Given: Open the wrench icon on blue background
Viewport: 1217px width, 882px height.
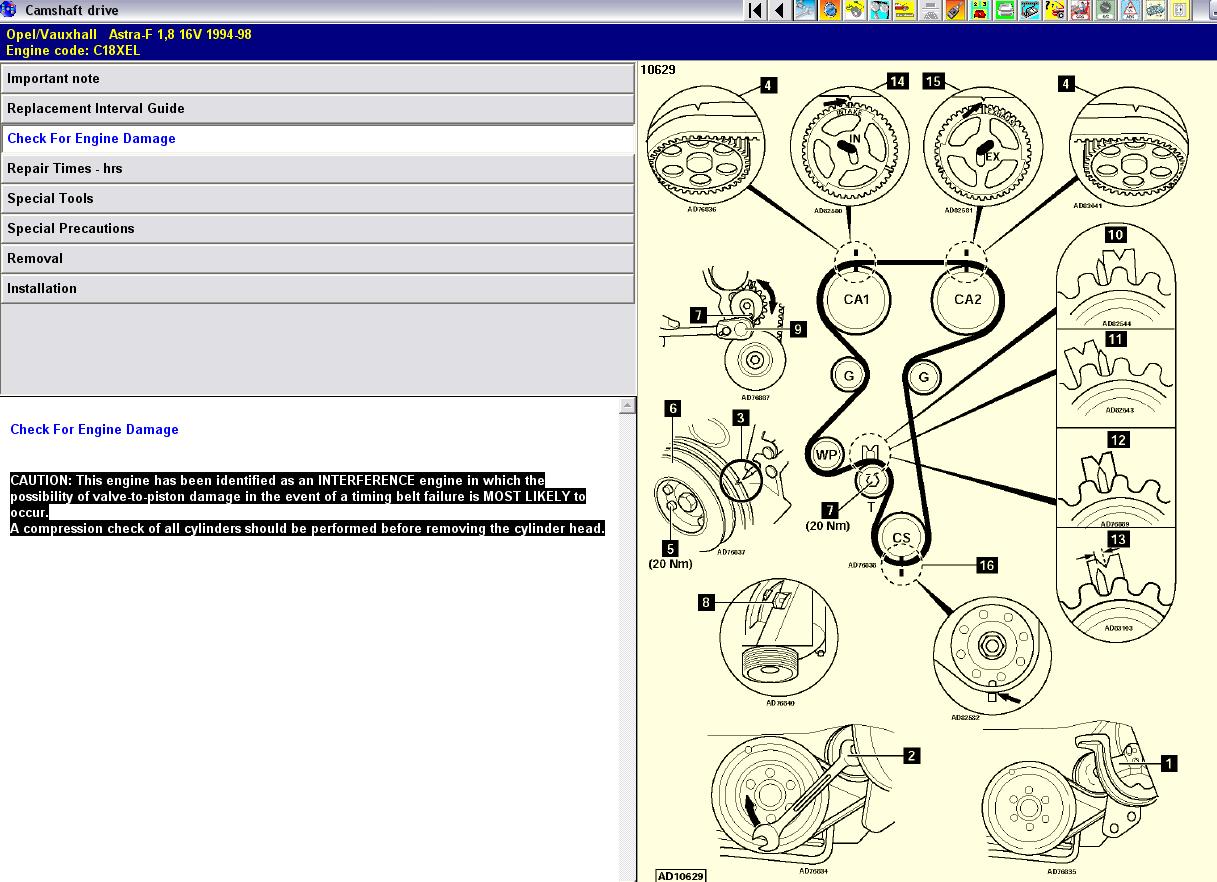Looking at the screenshot, I should pos(804,10).
